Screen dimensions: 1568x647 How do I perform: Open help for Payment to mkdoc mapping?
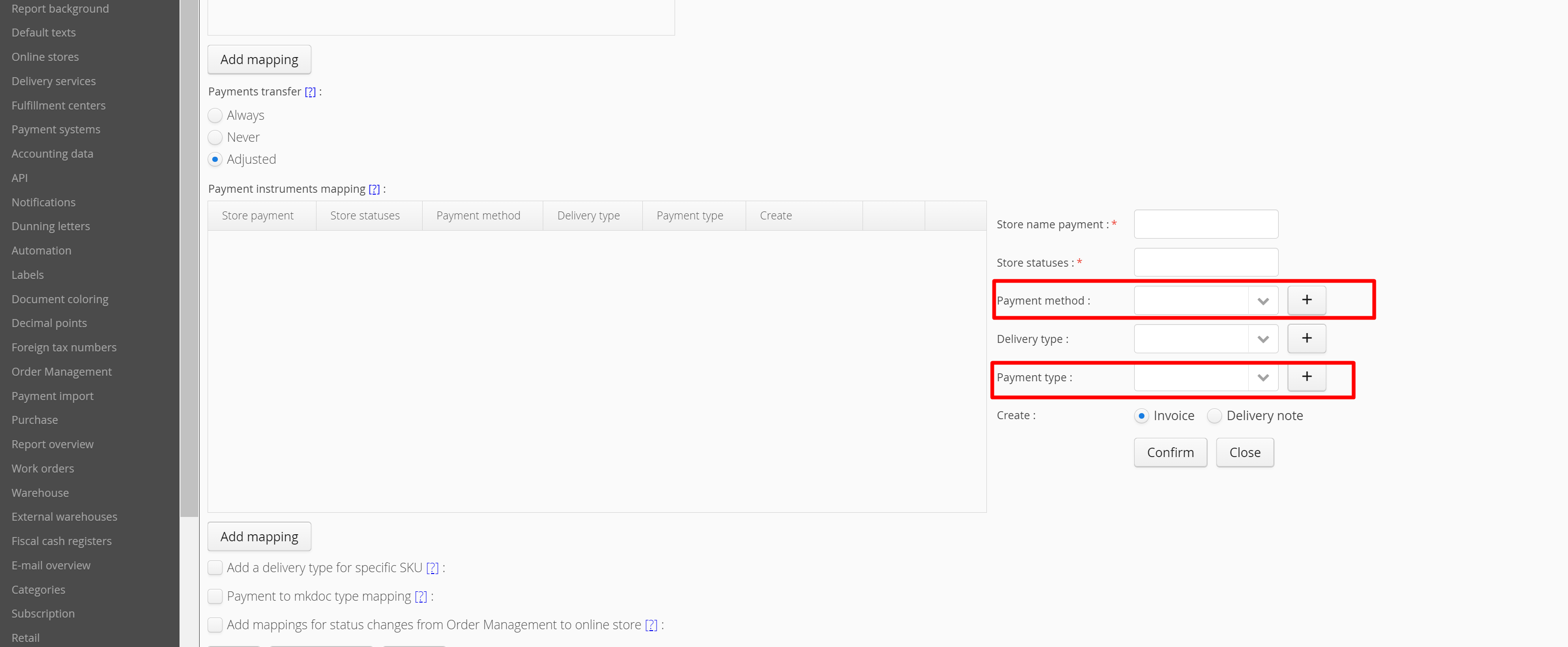(x=421, y=596)
